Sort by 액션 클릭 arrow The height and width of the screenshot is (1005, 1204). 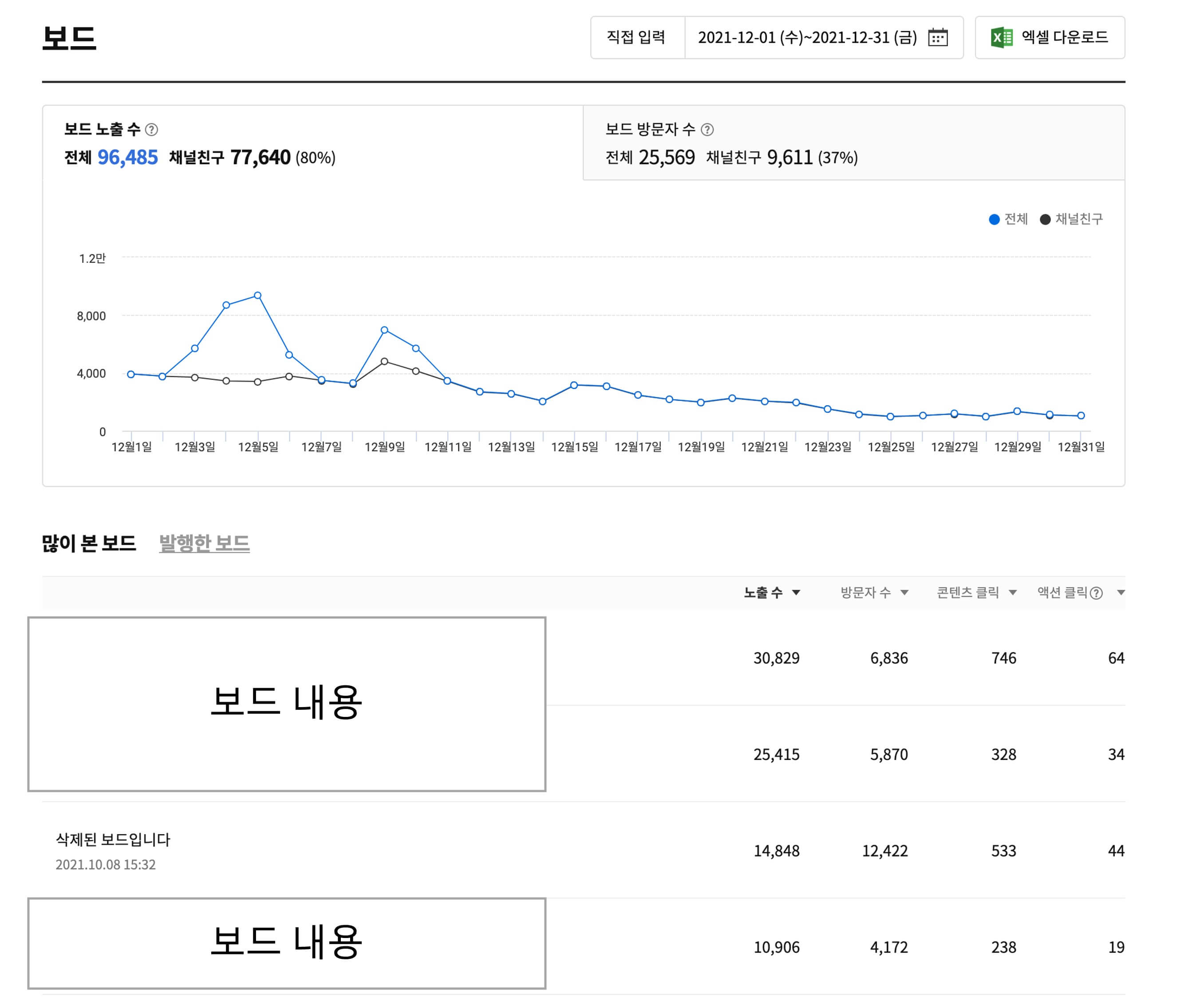[1121, 593]
